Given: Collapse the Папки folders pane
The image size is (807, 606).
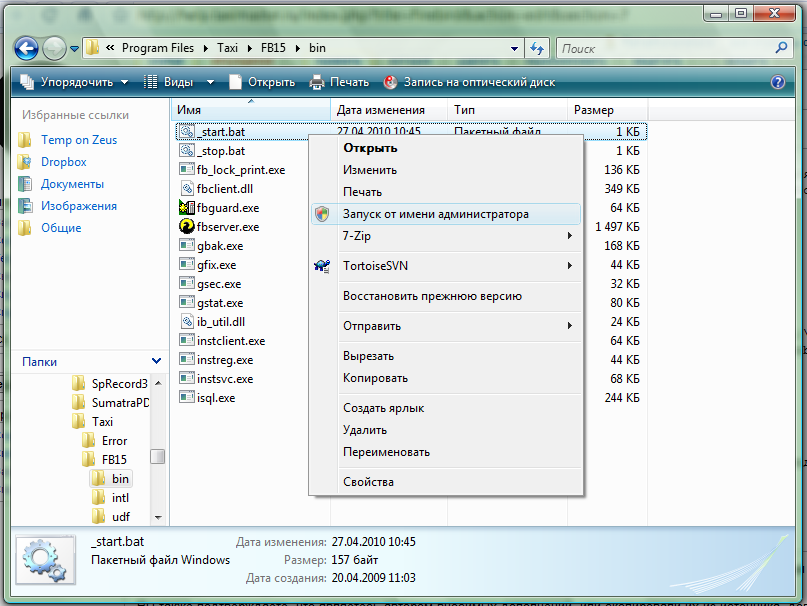Looking at the screenshot, I should [156, 362].
